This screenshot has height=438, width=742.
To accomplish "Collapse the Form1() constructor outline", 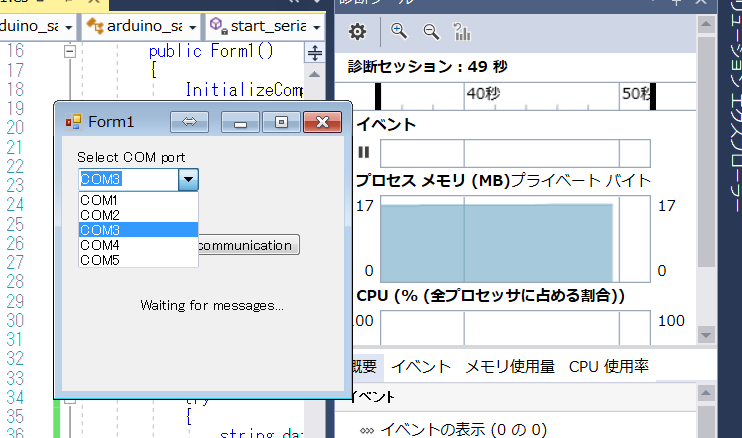I will click(70, 52).
